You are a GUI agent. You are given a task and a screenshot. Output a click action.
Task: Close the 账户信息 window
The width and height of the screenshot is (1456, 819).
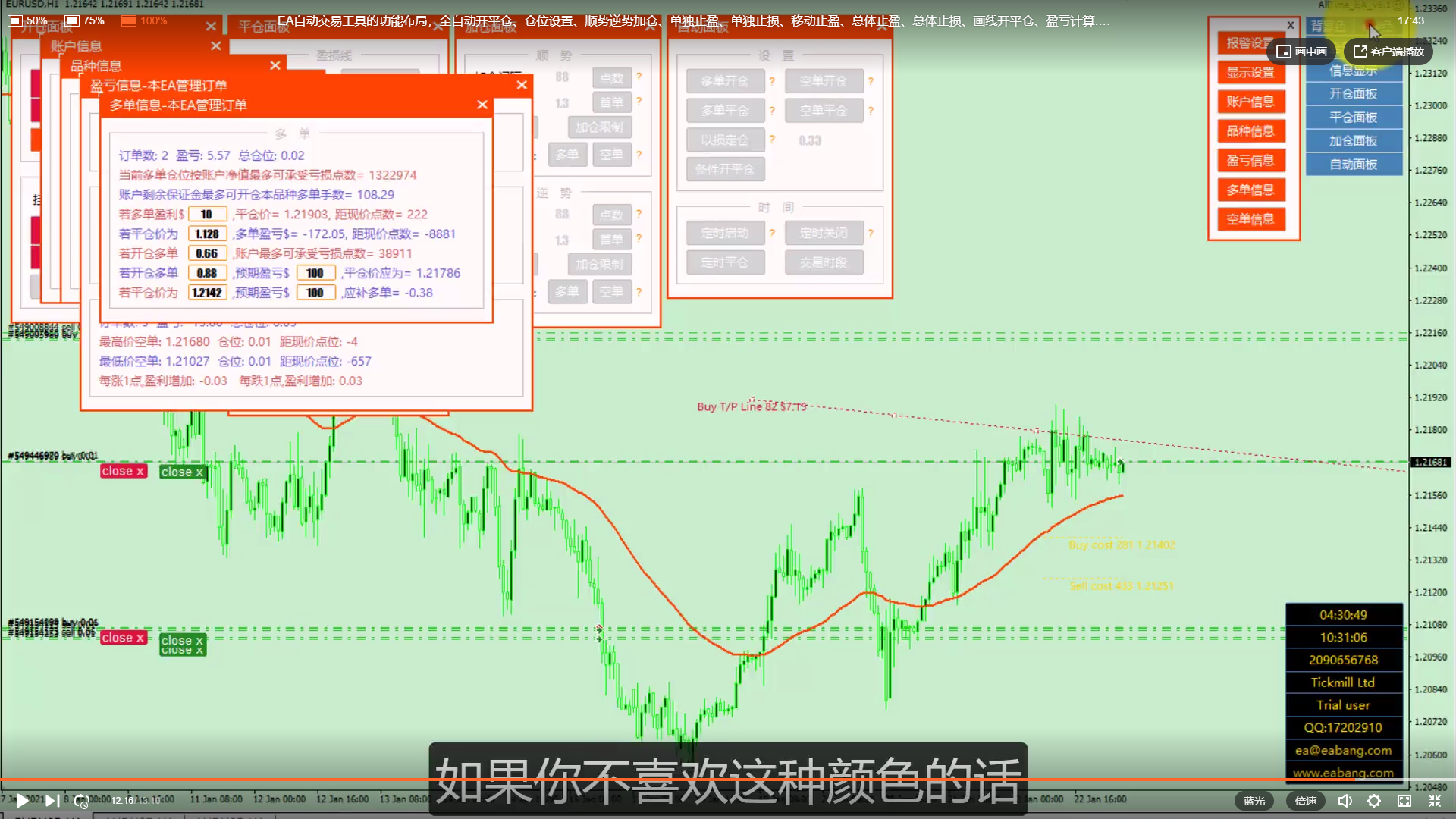pos(216,45)
